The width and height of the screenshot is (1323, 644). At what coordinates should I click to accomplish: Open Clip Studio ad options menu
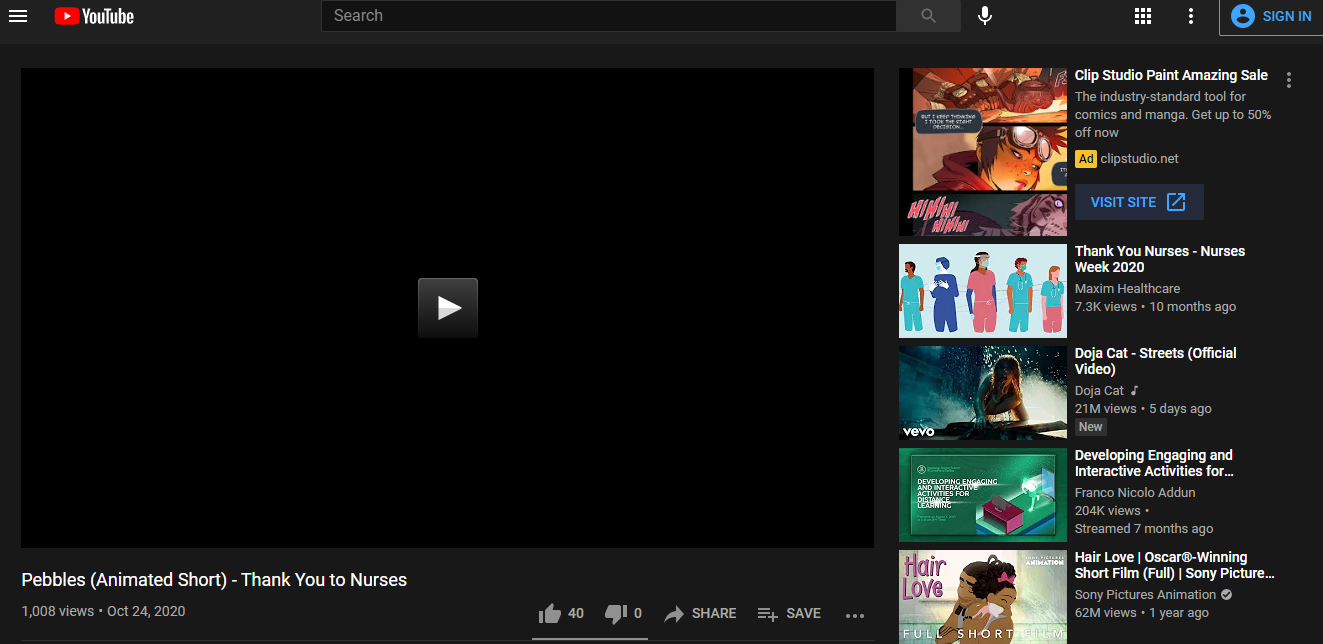point(1289,80)
